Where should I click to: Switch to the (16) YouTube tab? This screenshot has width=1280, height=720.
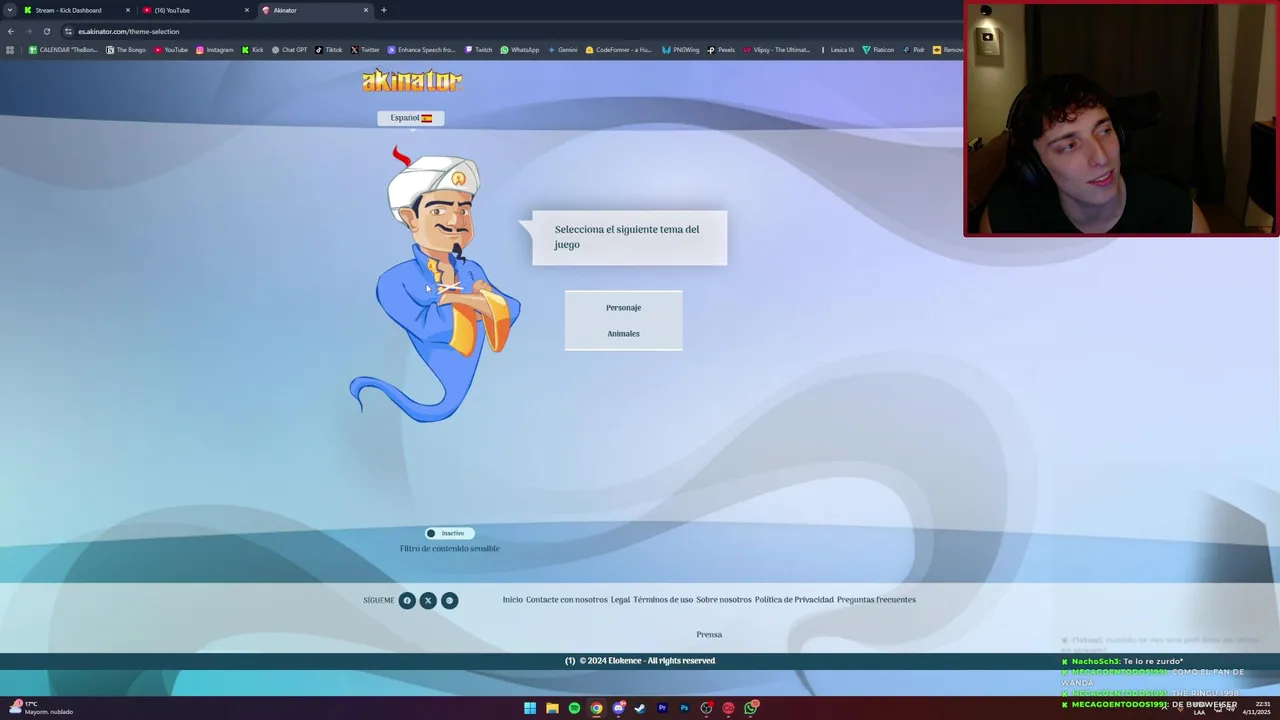point(195,10)
